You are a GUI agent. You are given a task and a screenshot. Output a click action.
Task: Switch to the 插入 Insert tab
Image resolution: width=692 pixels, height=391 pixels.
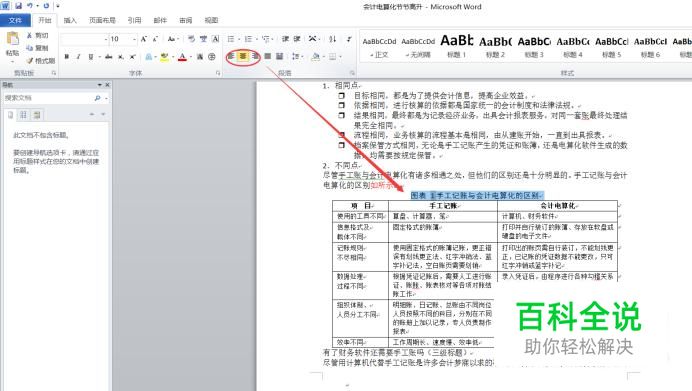click(70, 20)
